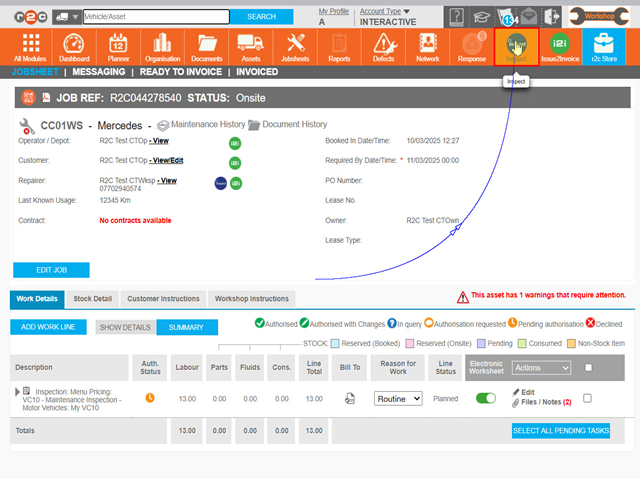
Task: Open the Issue2Invoice i2i module
Action: [560, 47]
